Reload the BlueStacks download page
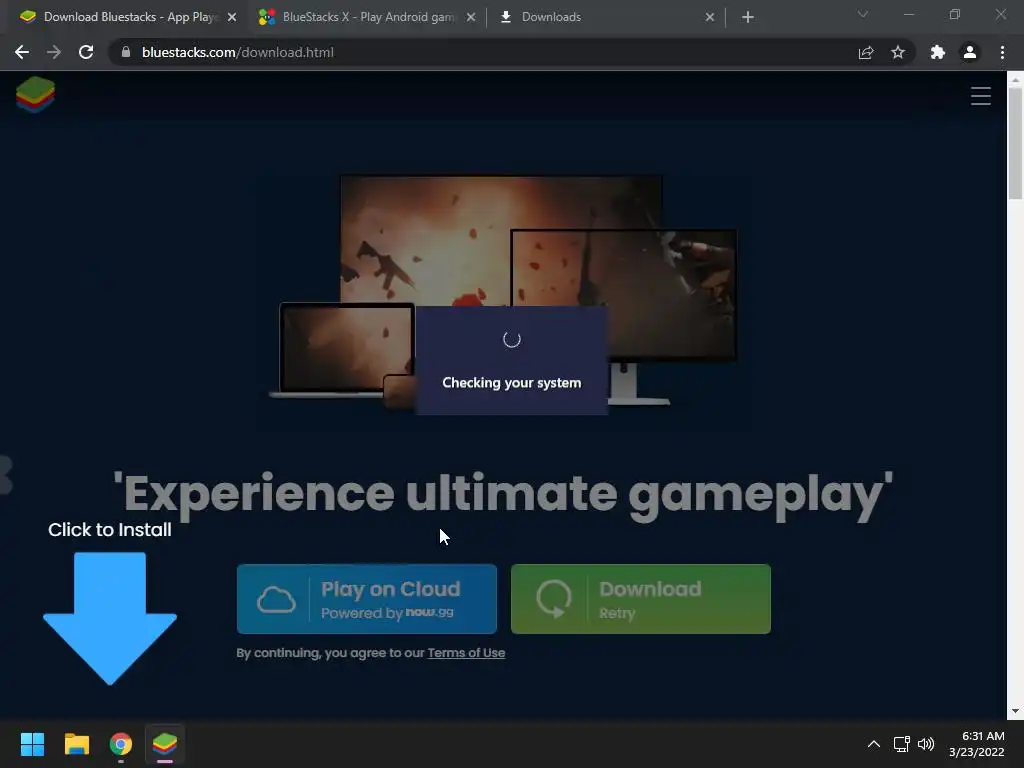The image size is (1024, 768). click(x=86, y=52)
